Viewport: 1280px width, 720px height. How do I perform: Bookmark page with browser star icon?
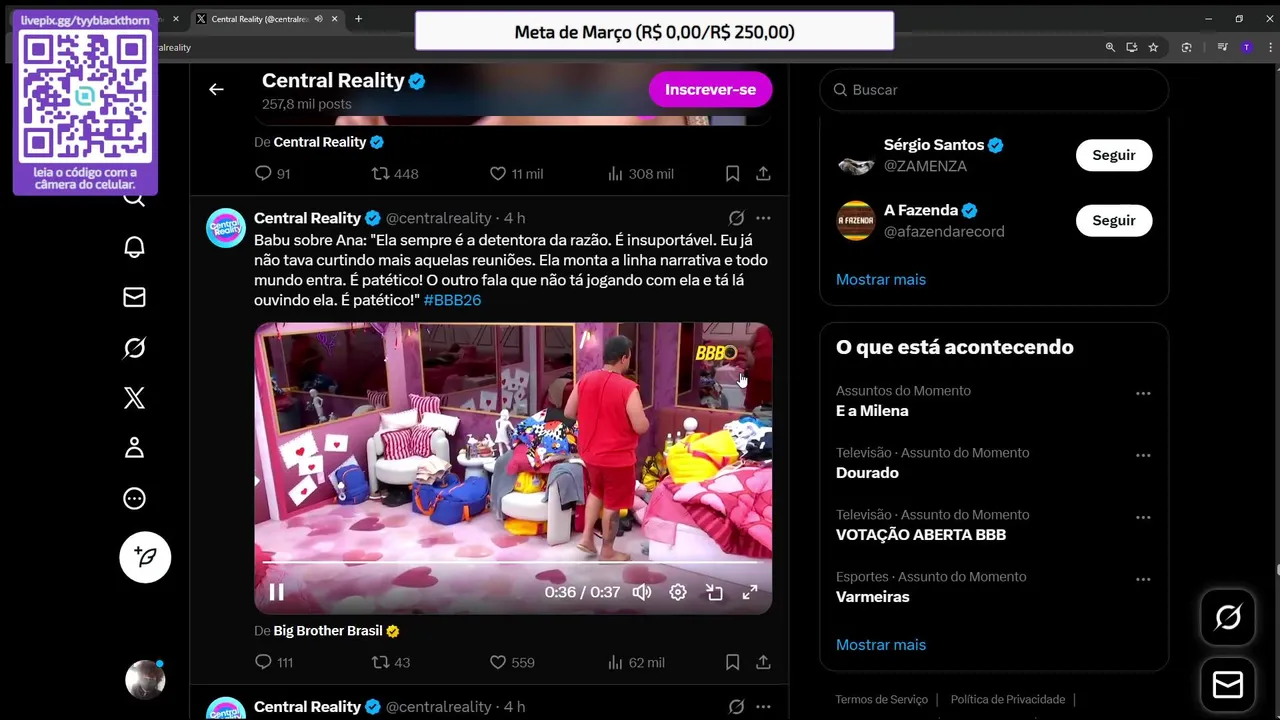tap(1153, 47)
